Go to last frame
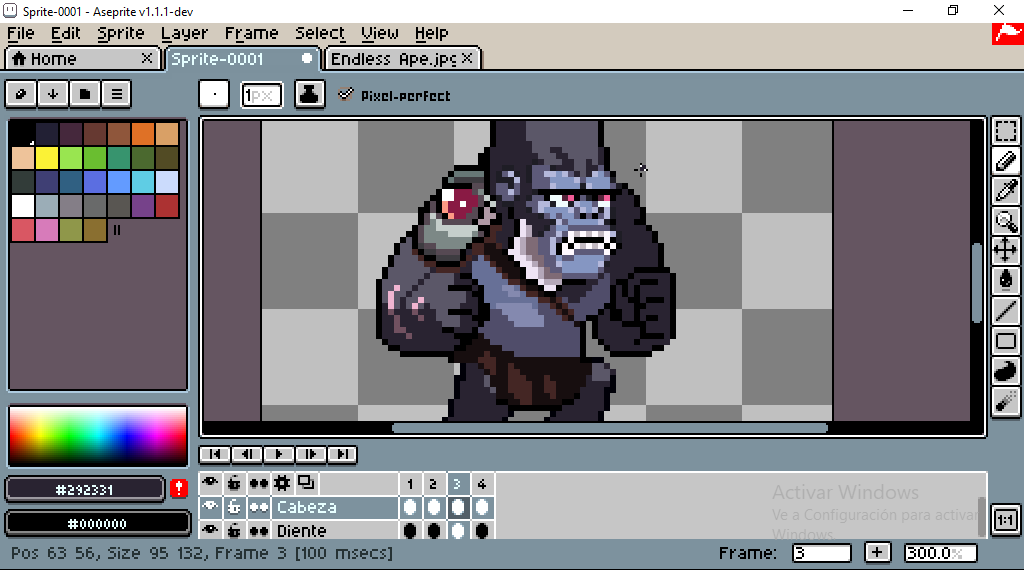 pos(342,454)
